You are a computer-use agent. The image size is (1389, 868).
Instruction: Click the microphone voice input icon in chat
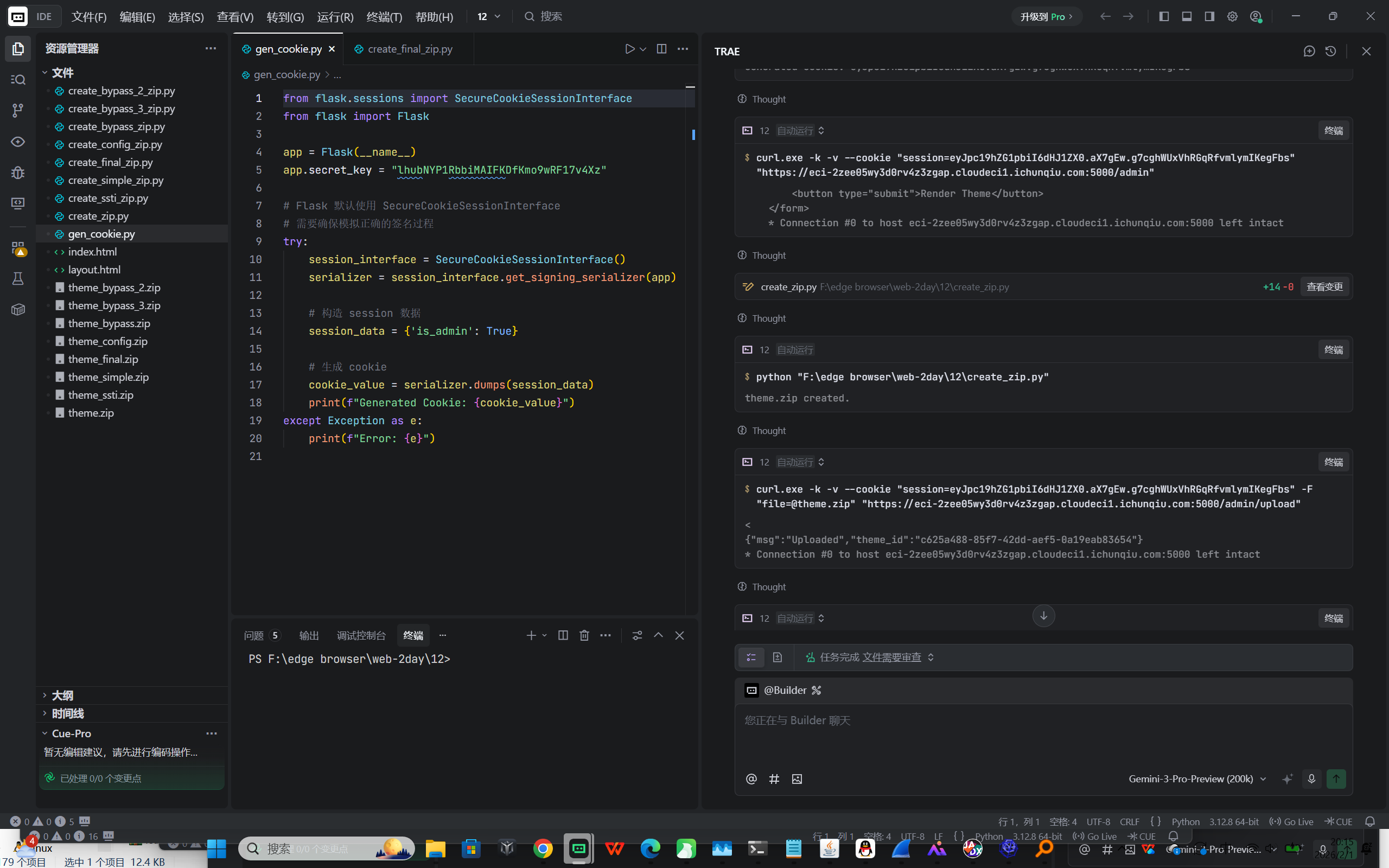pyautogui.click(x=1311, y=779)
